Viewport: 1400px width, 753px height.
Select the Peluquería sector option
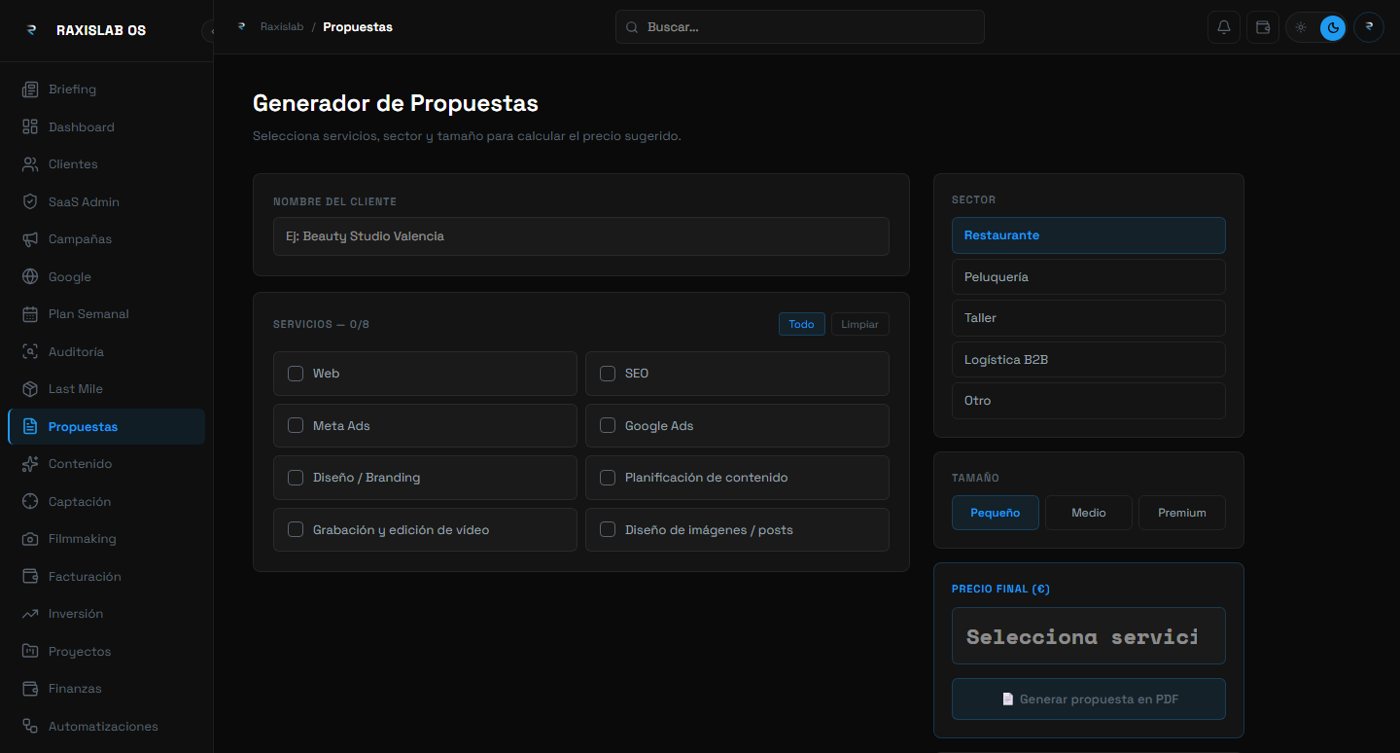pos(1089,277)
